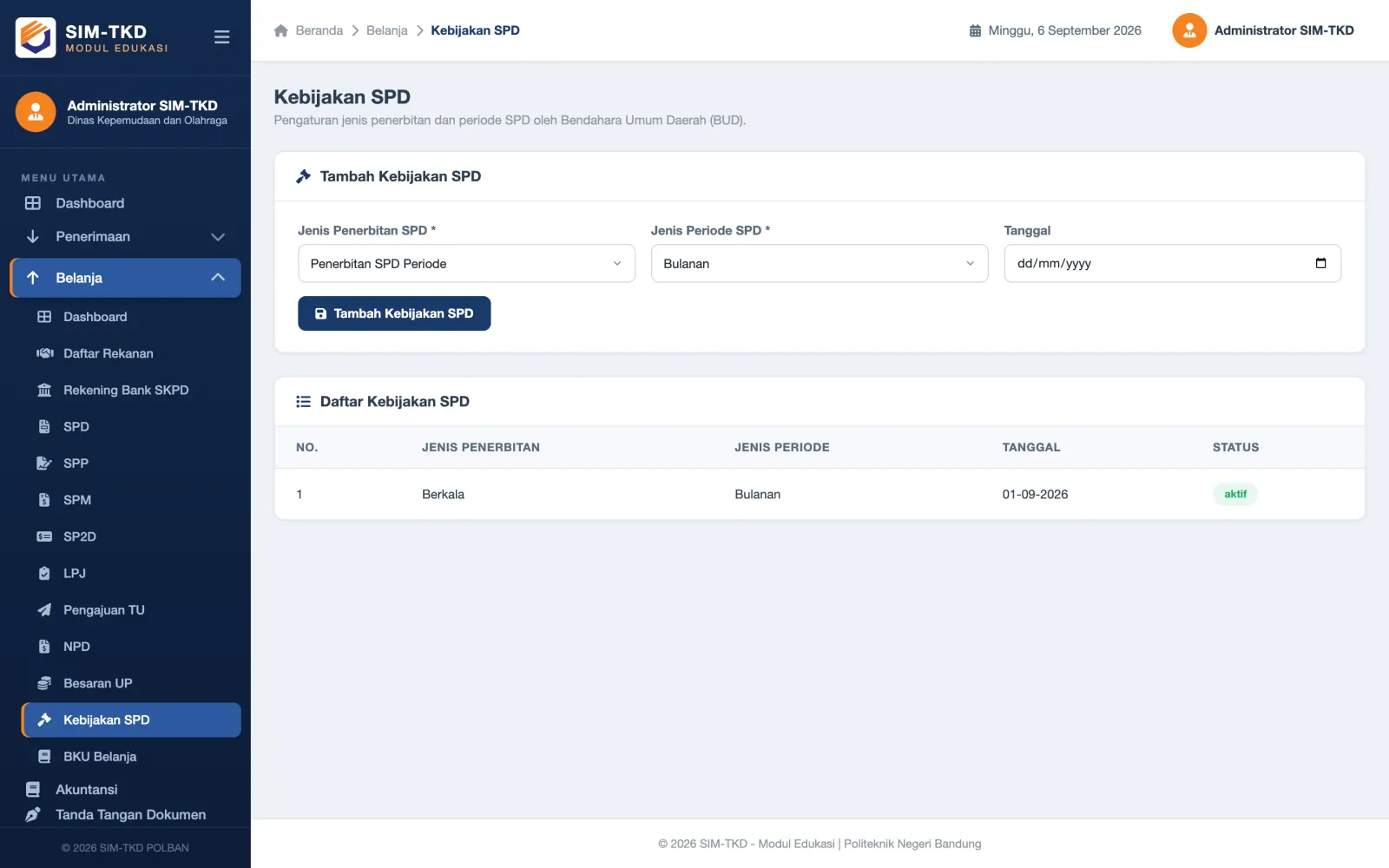
Task: Click the SIM-TKD logo icon
Action: click(36, 37)
